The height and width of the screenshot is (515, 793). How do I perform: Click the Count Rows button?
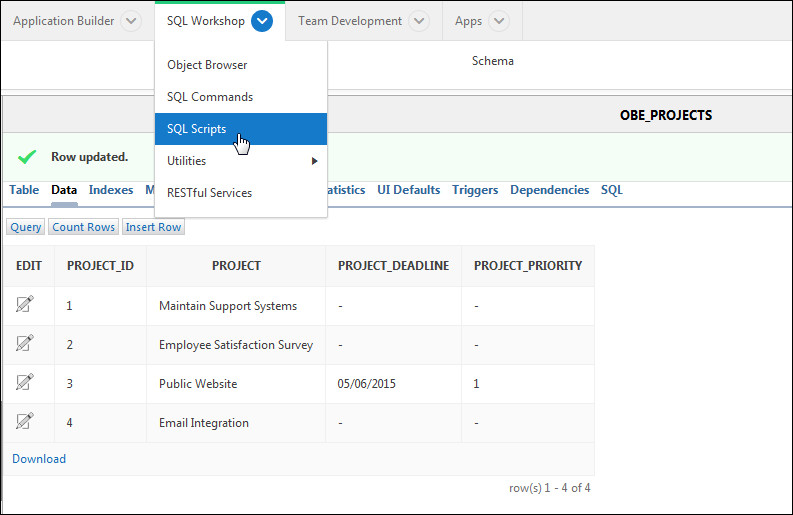[x=84, y=227]
